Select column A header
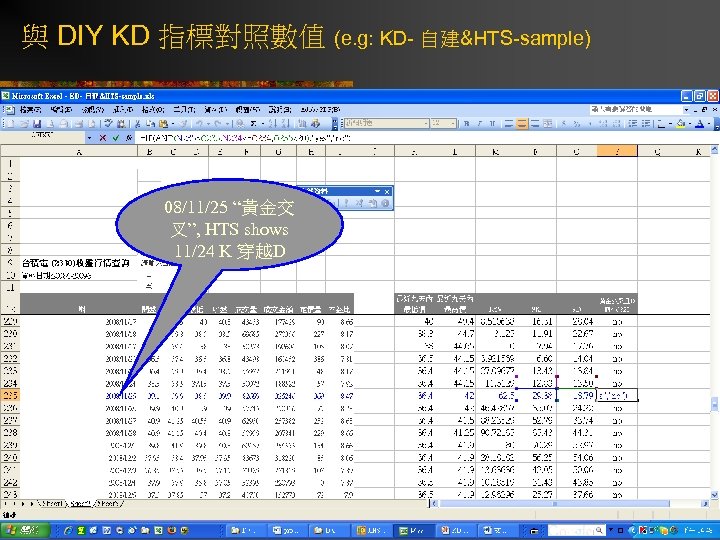The width and height of the screenshot is (720, 540). tap(79, 151)
